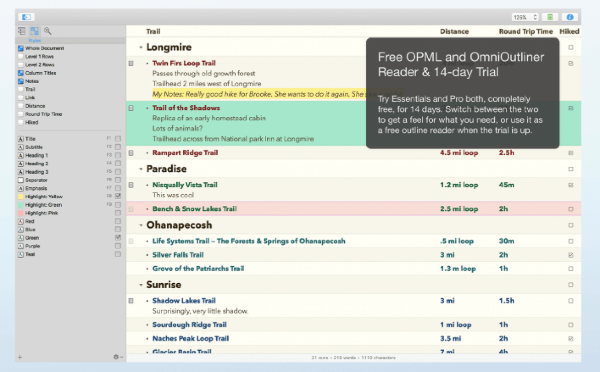
Task: Open the Contents outline tab icon
Action: (x=22, y=31)
